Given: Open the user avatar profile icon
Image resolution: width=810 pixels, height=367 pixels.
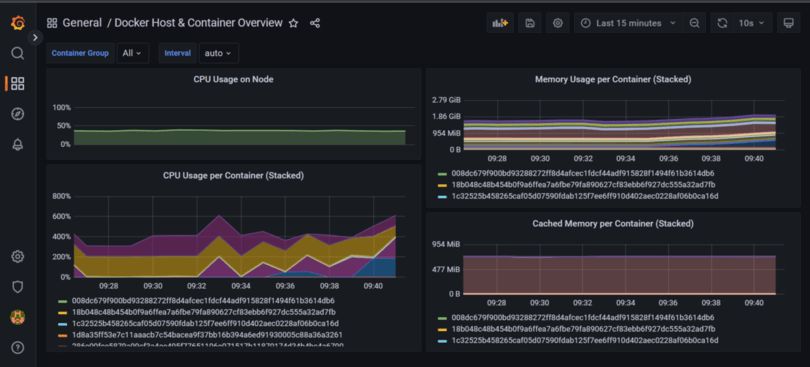Looking at the screenshot, I should click(x=18, y=317).
